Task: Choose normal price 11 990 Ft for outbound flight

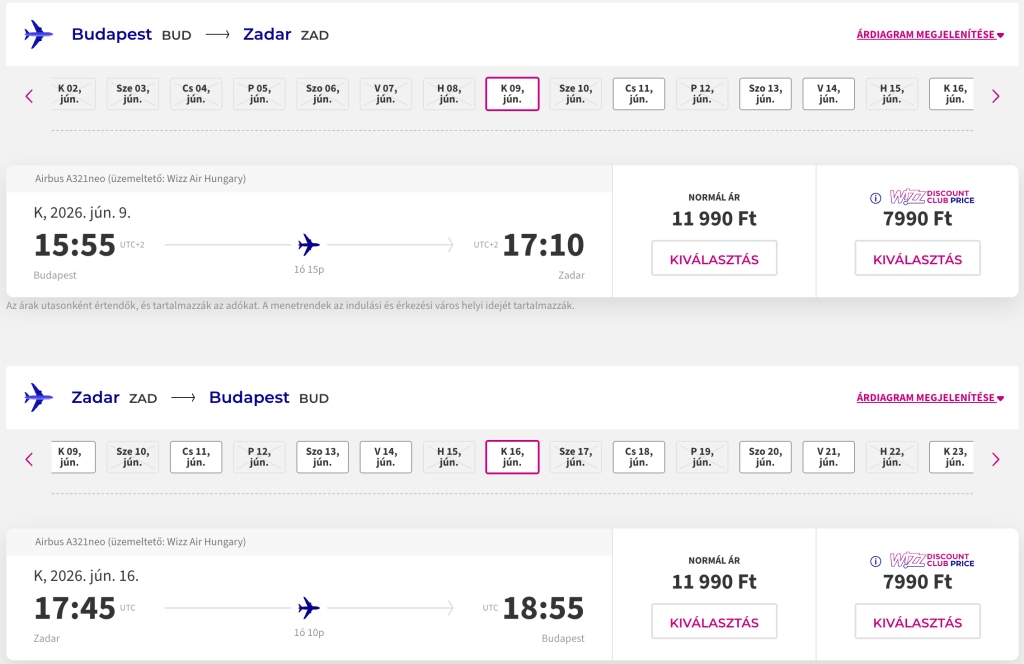Action: pos(714,259)
